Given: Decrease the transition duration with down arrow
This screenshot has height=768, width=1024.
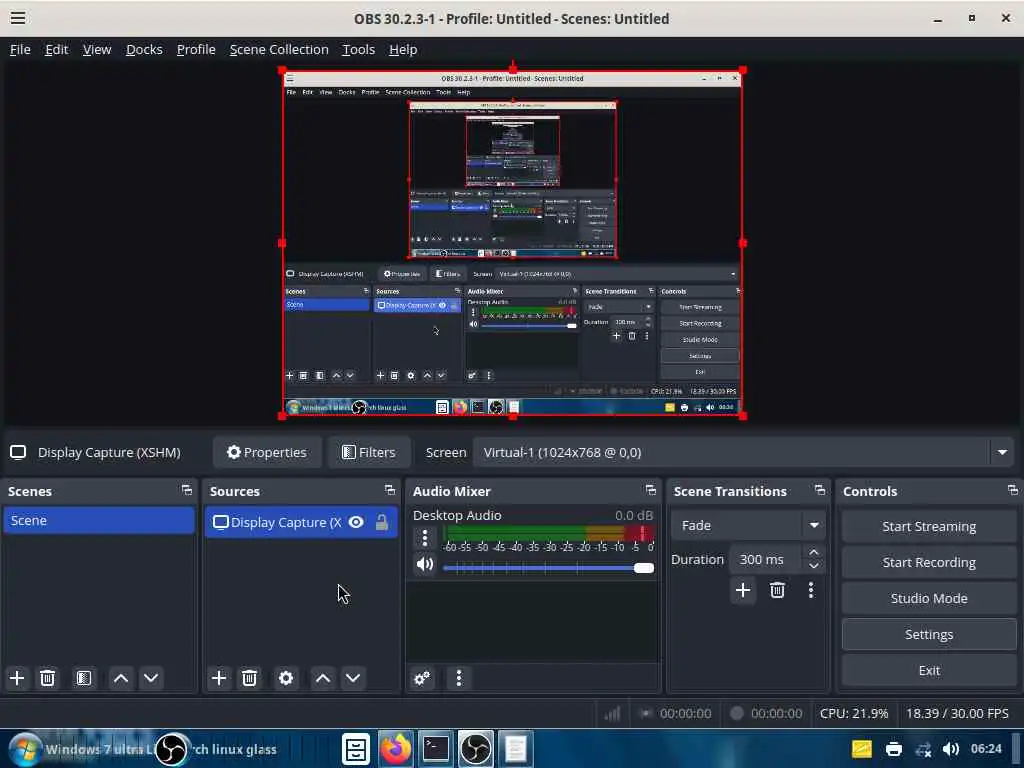Looking at the screenshot, I should 814,566.
